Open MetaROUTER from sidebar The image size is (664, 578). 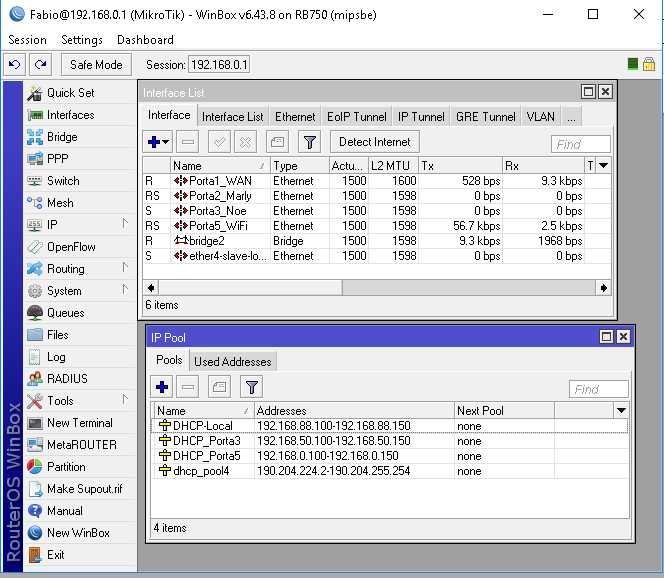(80, 445)
